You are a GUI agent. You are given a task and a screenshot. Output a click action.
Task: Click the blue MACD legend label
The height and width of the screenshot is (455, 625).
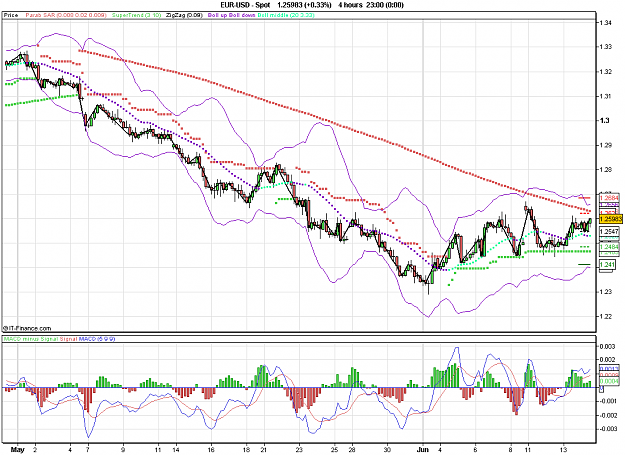[97, 339]
